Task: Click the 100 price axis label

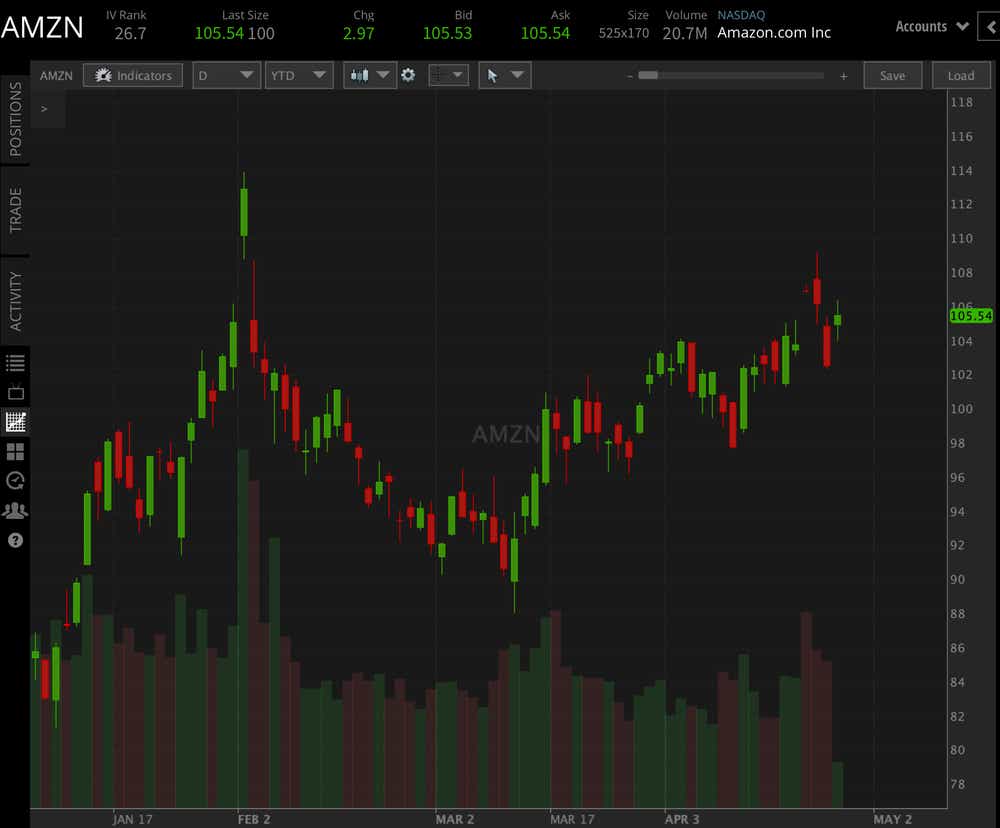Action: click(961, 409)
